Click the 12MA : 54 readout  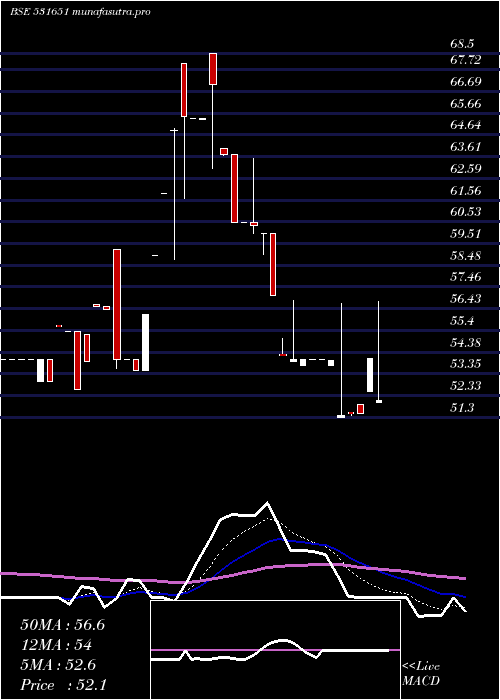(56, 645)
